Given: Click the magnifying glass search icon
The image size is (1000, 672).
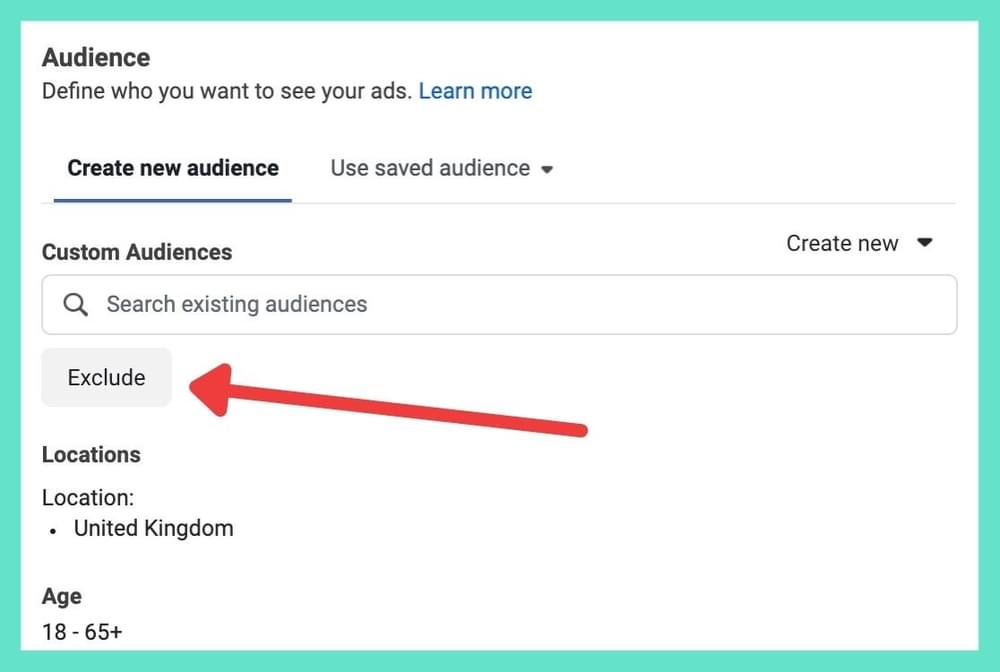Looking at the screenshot, I should coord(75,304).
